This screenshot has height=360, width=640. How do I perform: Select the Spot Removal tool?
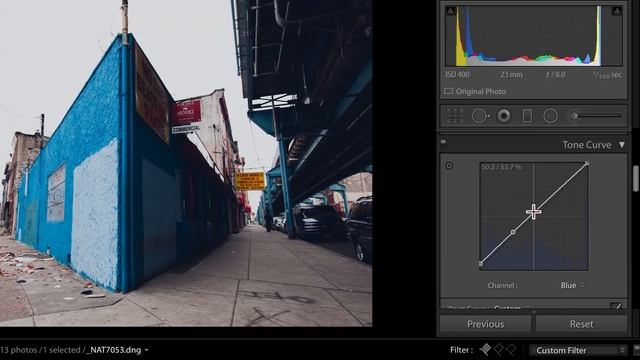(480, 116)
